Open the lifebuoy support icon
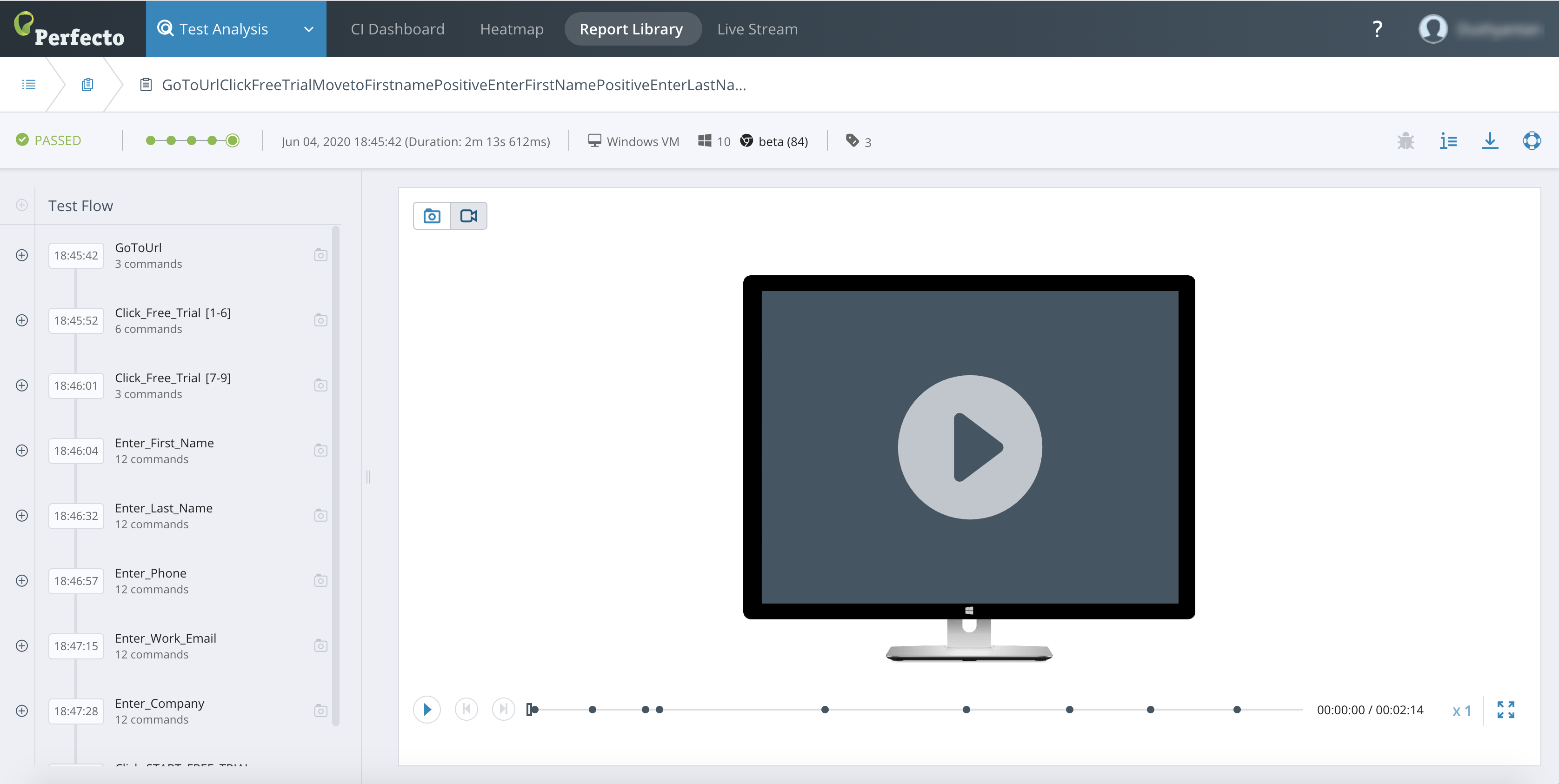Image resolution: width=1559 pixels, height=784 pixels. coord(1531,141)
